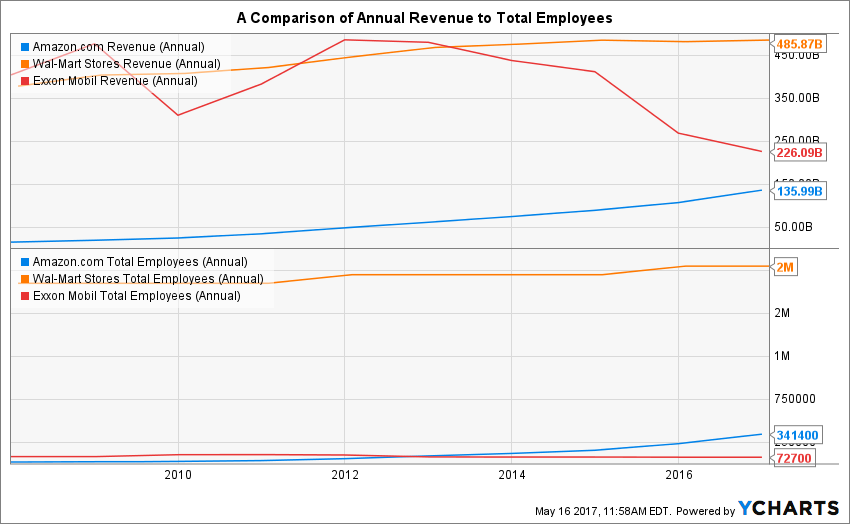
Task: Select 'Amazon.com Total Employees (Annual)' legend text
Action: (140, 262)
